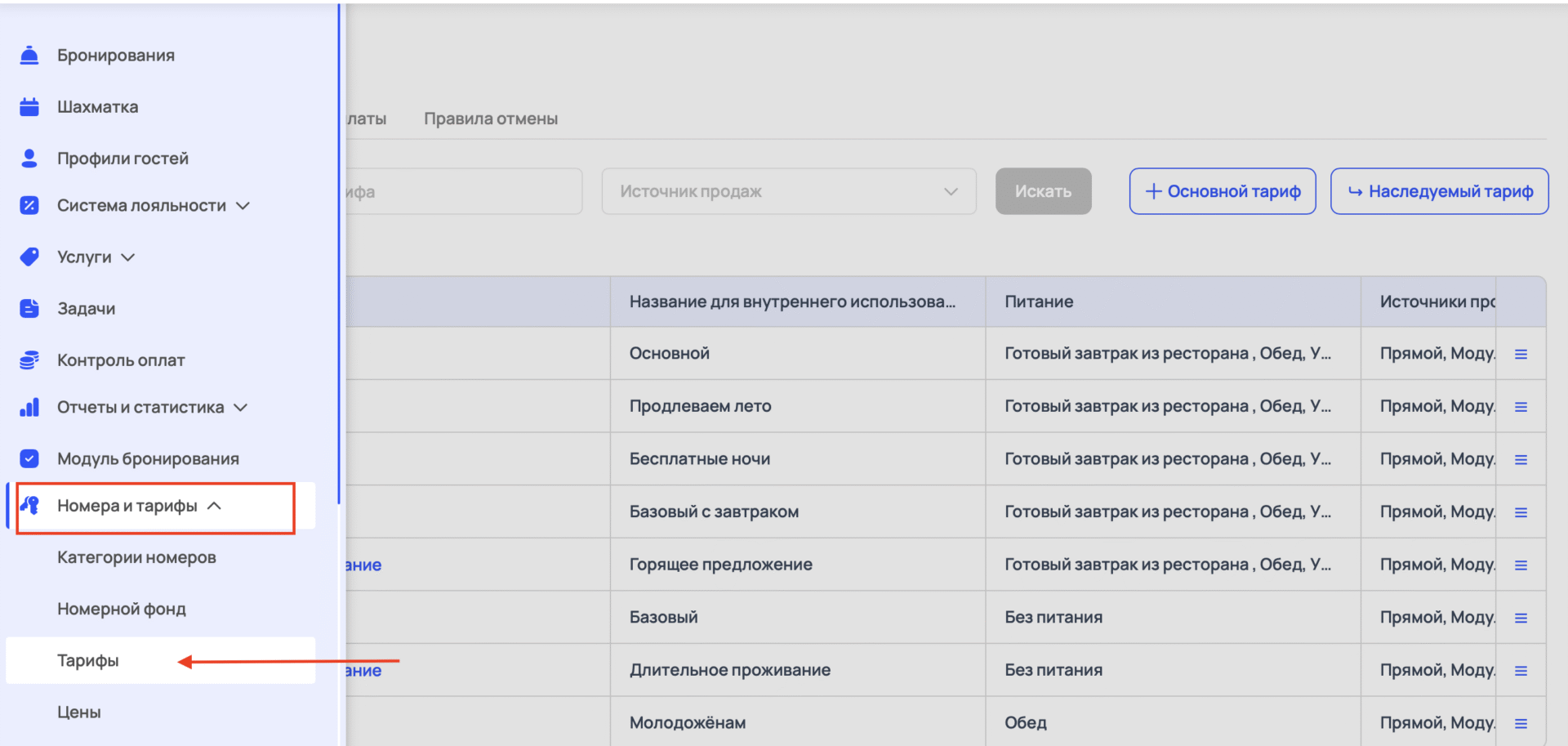Expand the Услуги sidebar section

pos(128,257)
